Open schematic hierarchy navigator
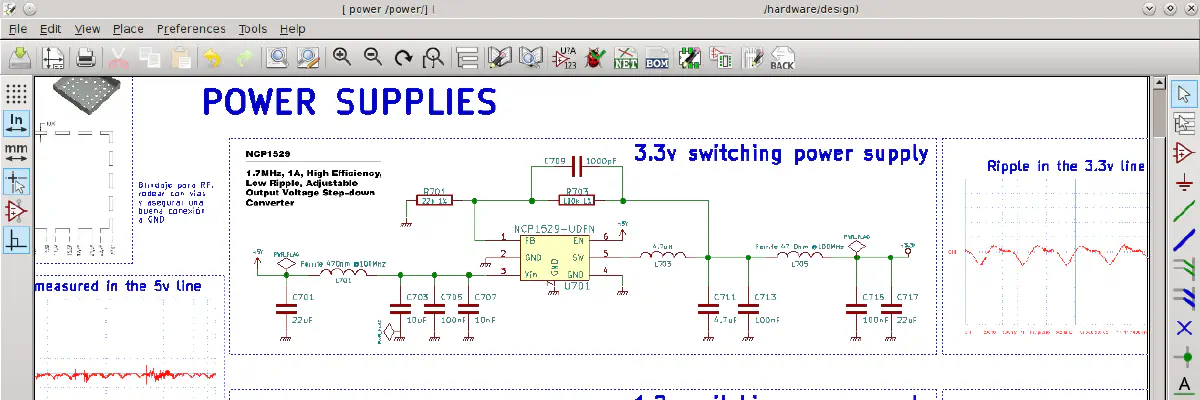This screenshot has height=400, width=1200. click(x=467, y=58)
